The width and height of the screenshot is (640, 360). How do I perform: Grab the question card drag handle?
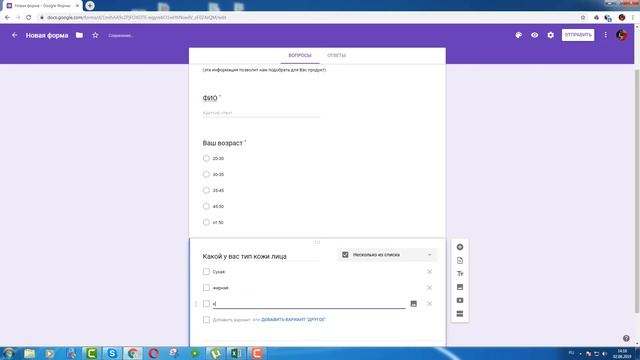[x=317, y=242]
